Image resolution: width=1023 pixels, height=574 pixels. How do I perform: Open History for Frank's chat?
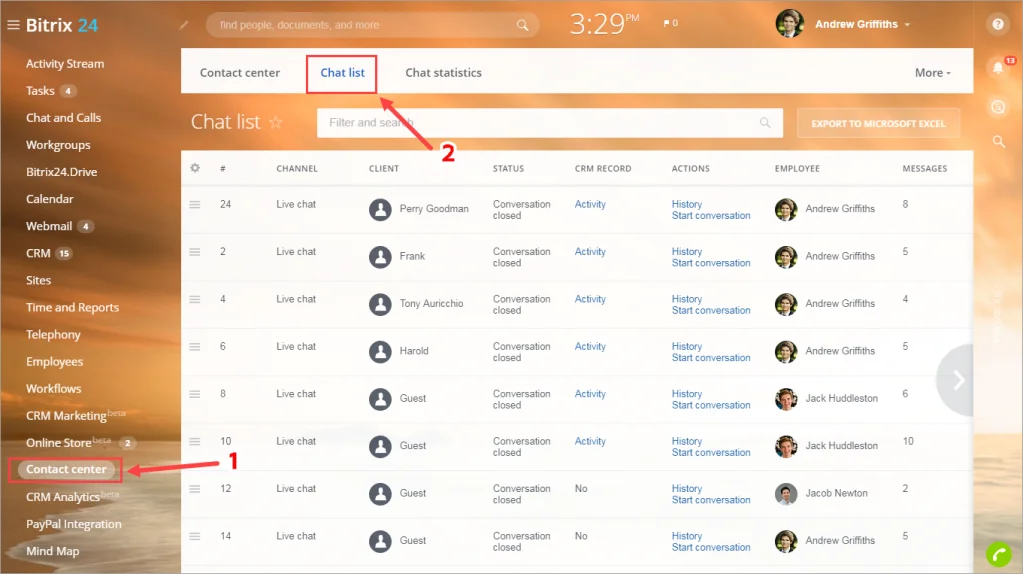point(686,252)
